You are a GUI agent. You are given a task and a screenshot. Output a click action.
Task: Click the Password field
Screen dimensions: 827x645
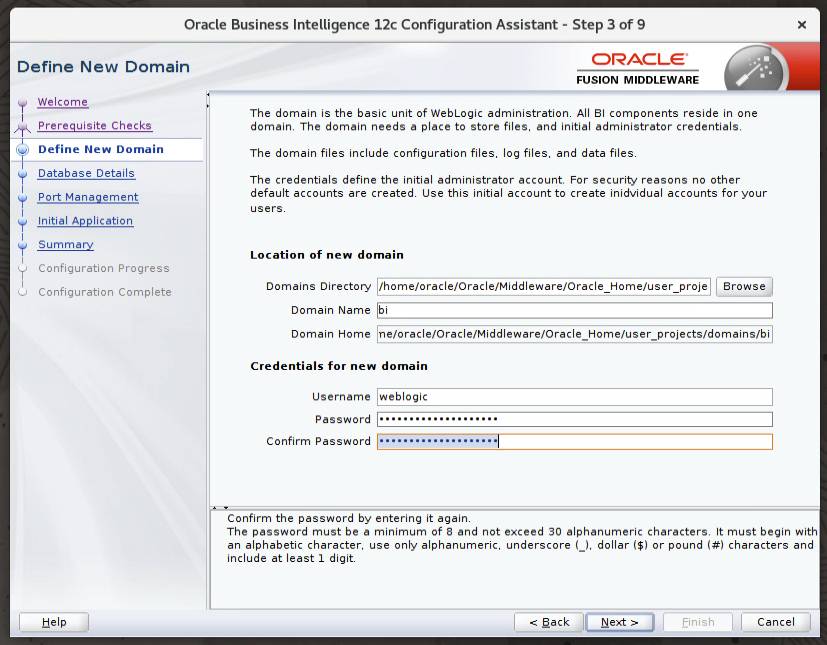click(x=574, y=419)
